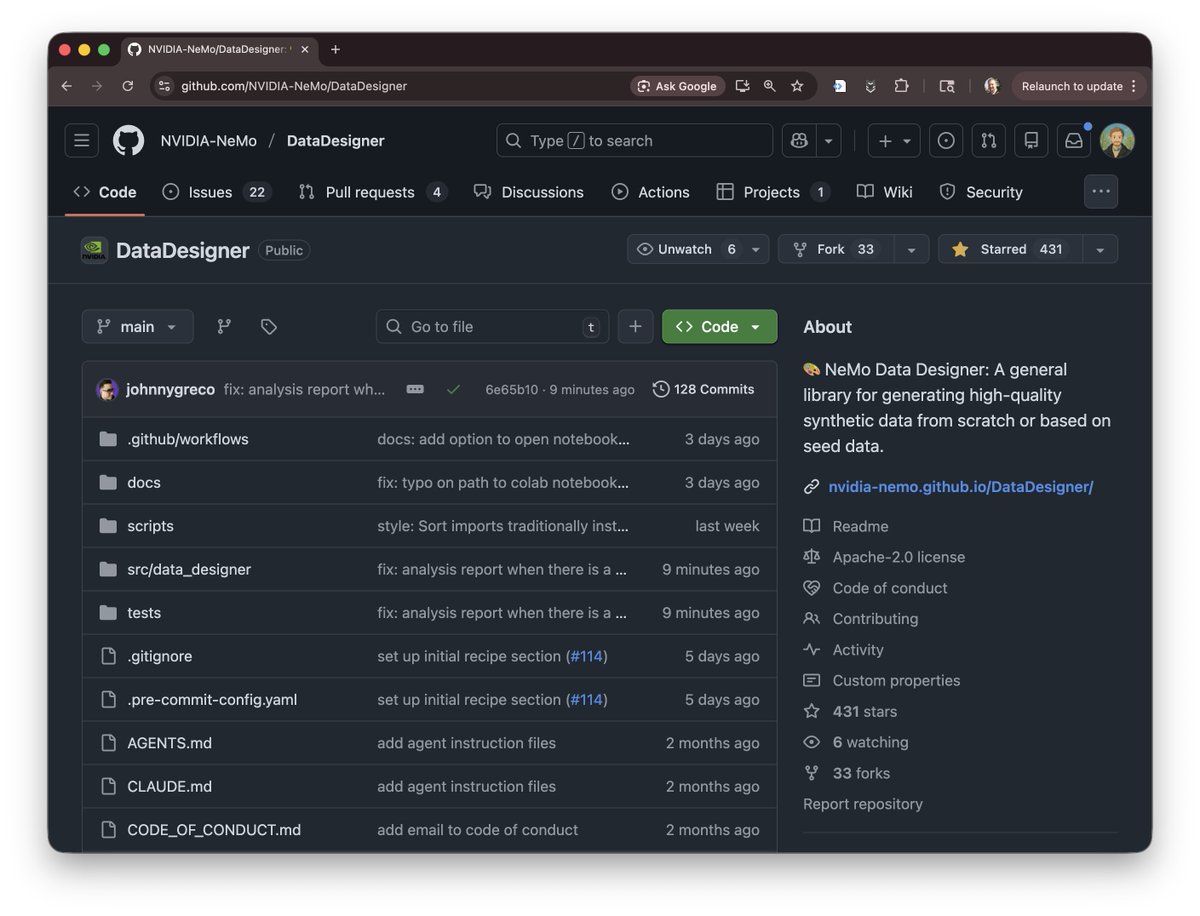Open the scripts folder
Screen dimensions: 1200x916
pyautogui.click(x=150, y=526)
